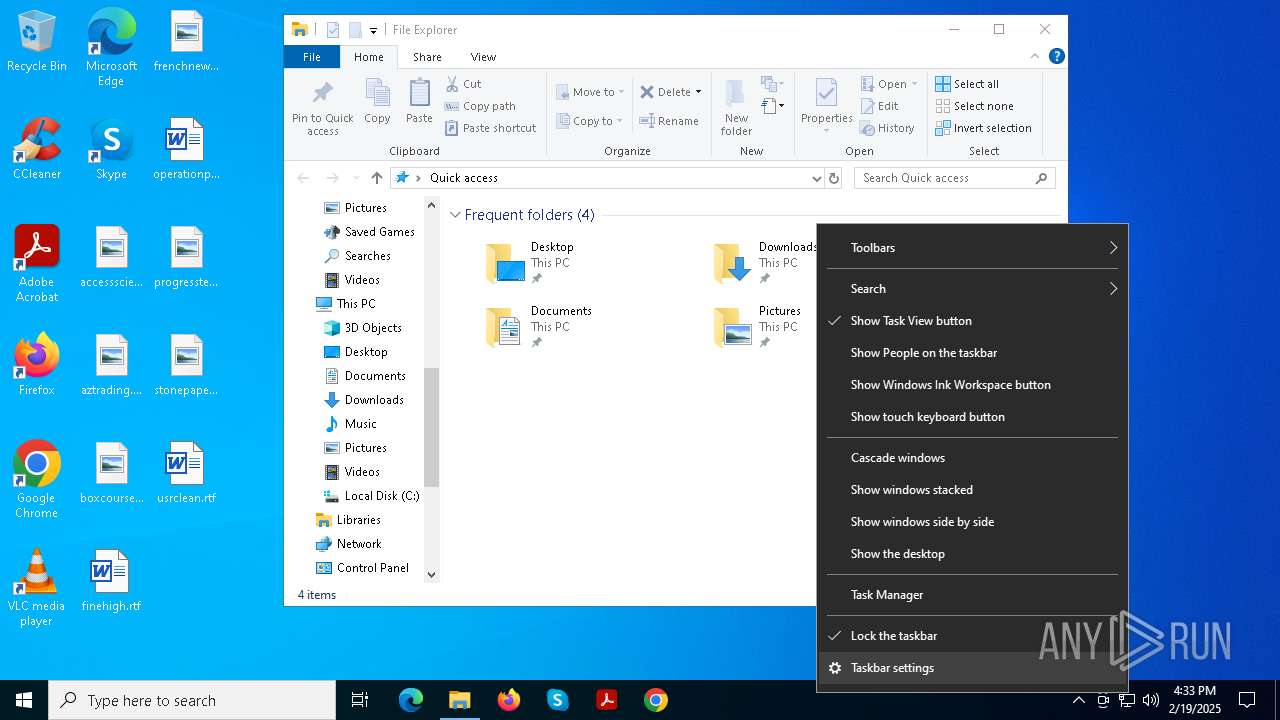Select Control Panel in navigation pane
Image resolution: width=1280 pixels, height=720 pixels.
[x=372, y=568]
